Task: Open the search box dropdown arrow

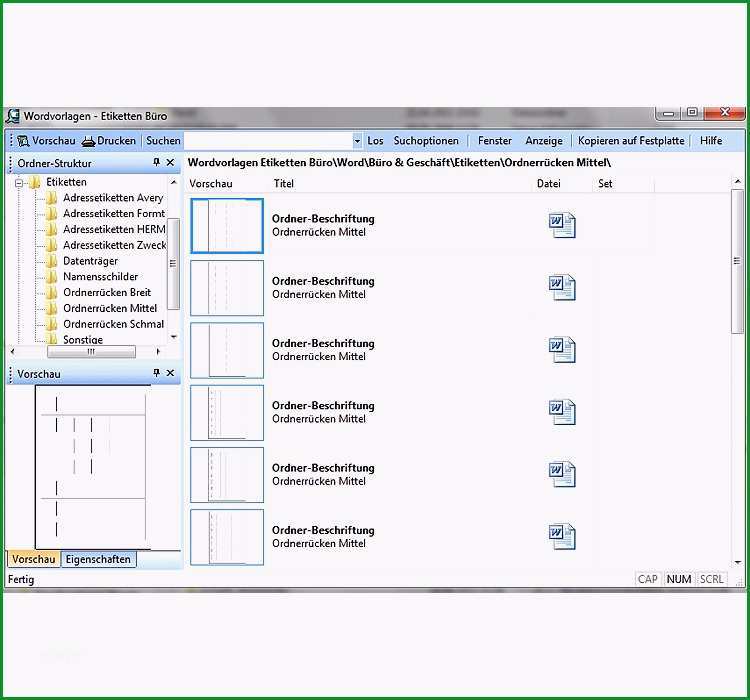Action: [x=357, y=141]
